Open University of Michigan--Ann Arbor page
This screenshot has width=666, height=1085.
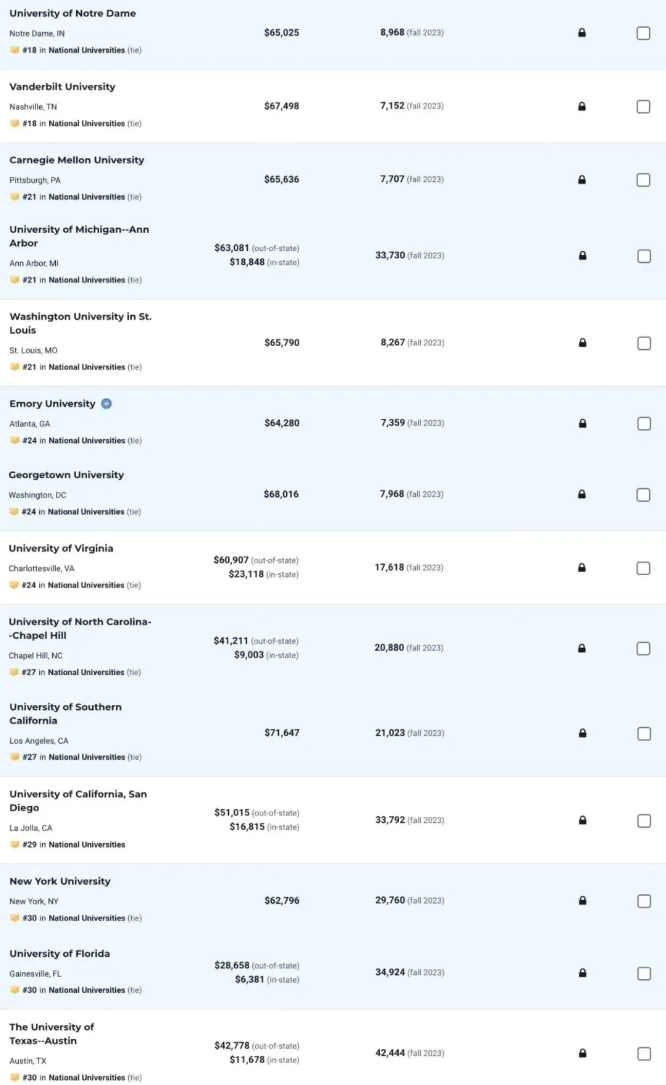click(x=79, y=236)
